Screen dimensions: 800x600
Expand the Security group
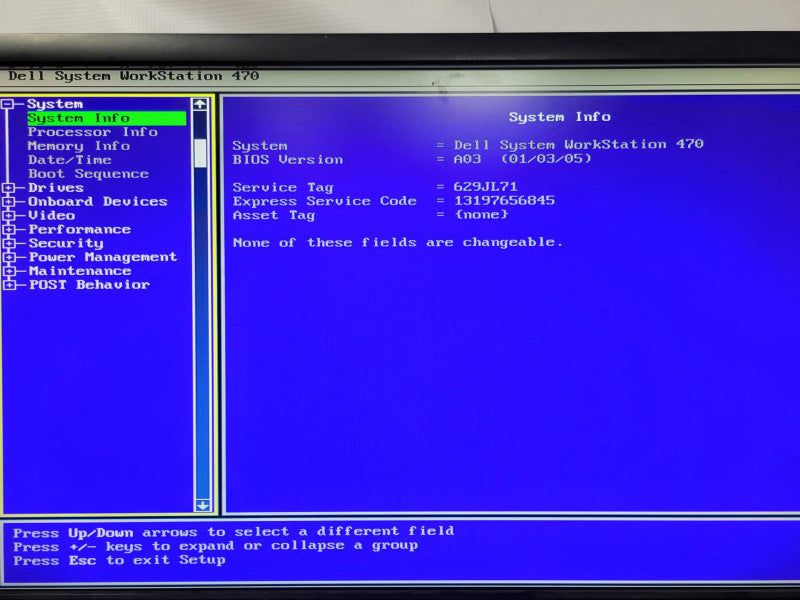tap(9, 243)
